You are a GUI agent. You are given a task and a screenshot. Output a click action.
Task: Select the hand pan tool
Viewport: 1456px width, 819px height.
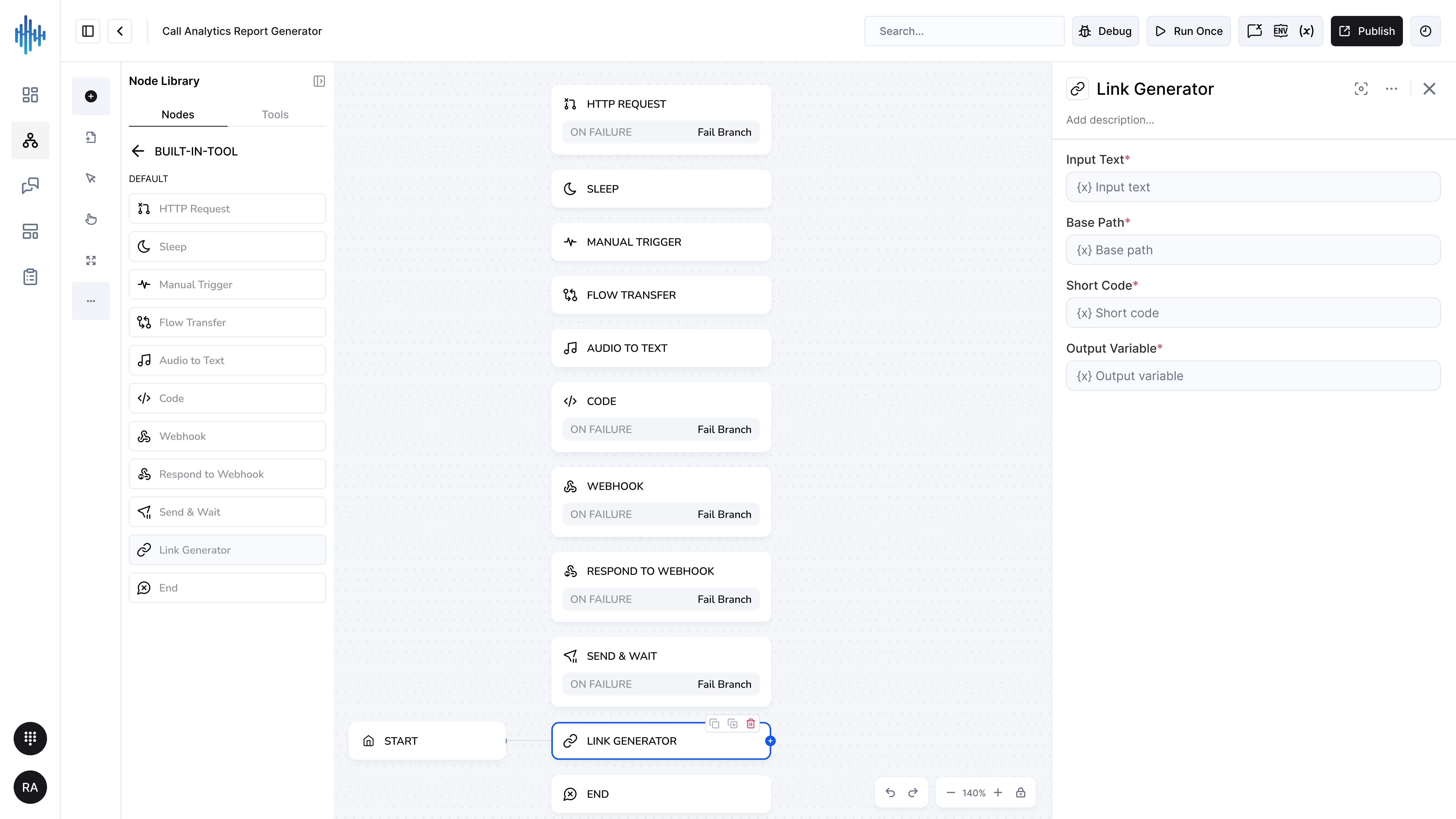tap(91, 219)
